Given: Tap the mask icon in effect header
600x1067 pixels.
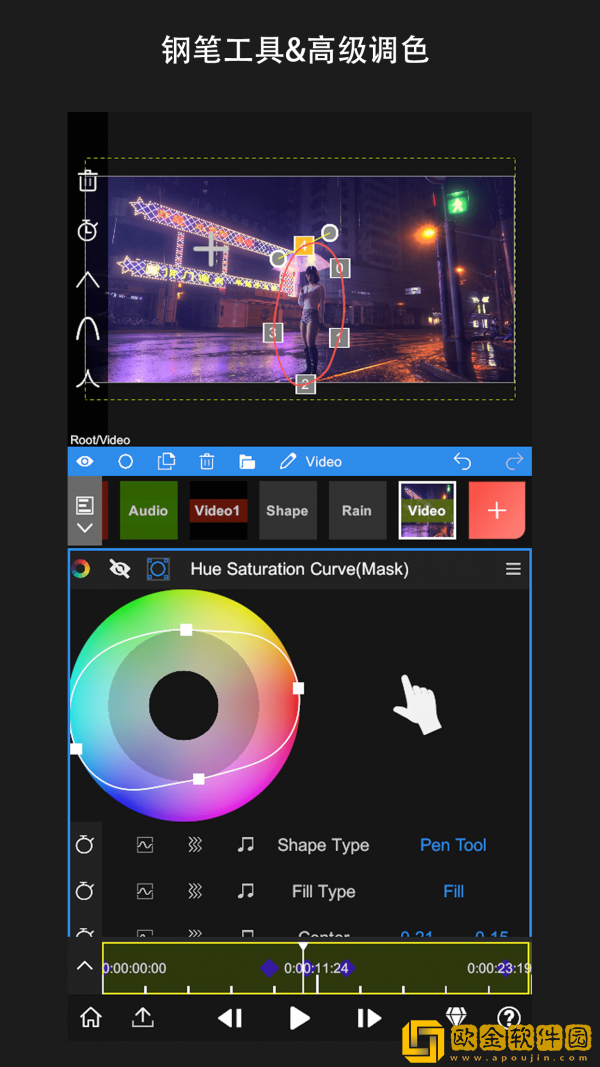Looking at the screenshot, I should (159, 569).
